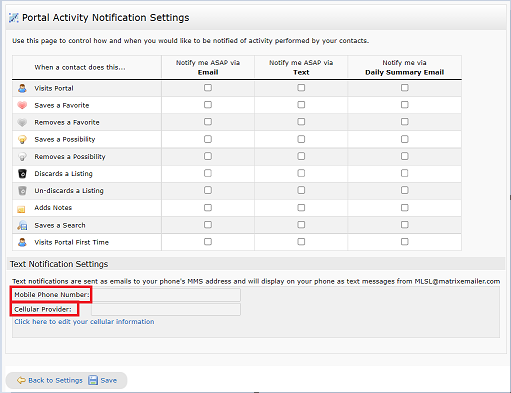
Task: Check Email for Un-discards a Listing
Action: (x=208, y=190)
